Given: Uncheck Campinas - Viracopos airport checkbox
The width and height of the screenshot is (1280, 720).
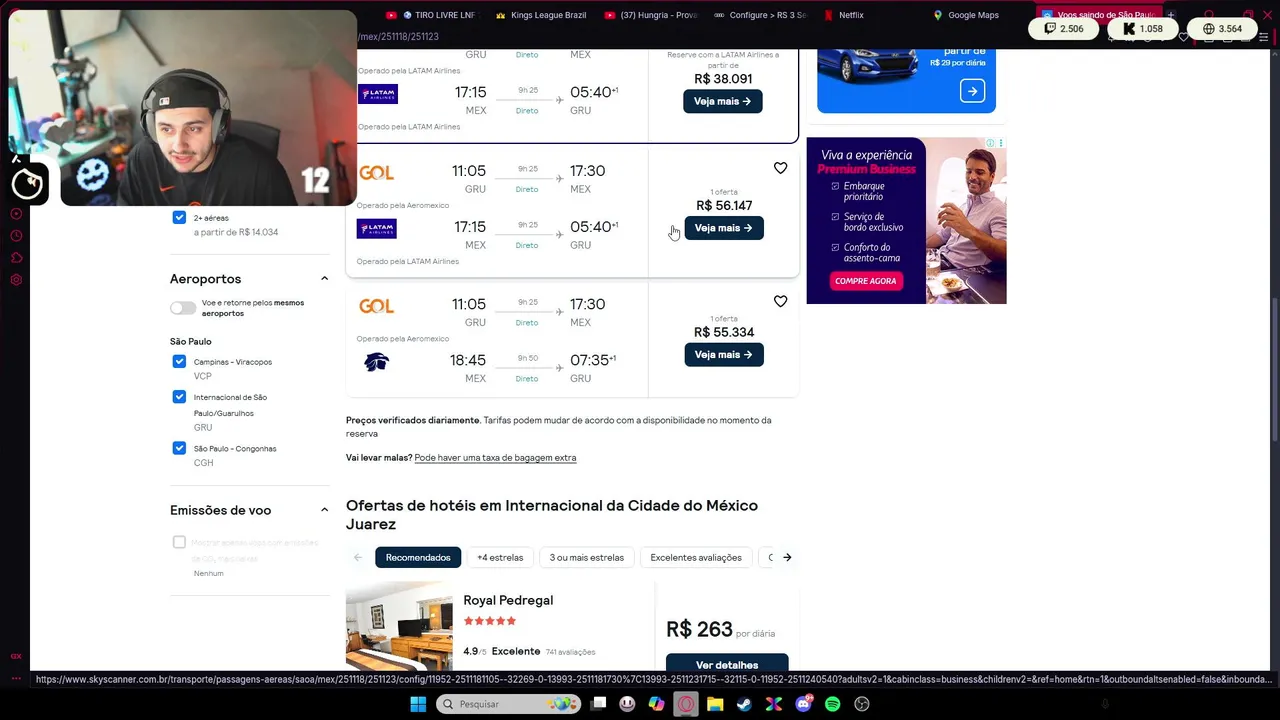Looking at the screenshot, I should (179, 361).
